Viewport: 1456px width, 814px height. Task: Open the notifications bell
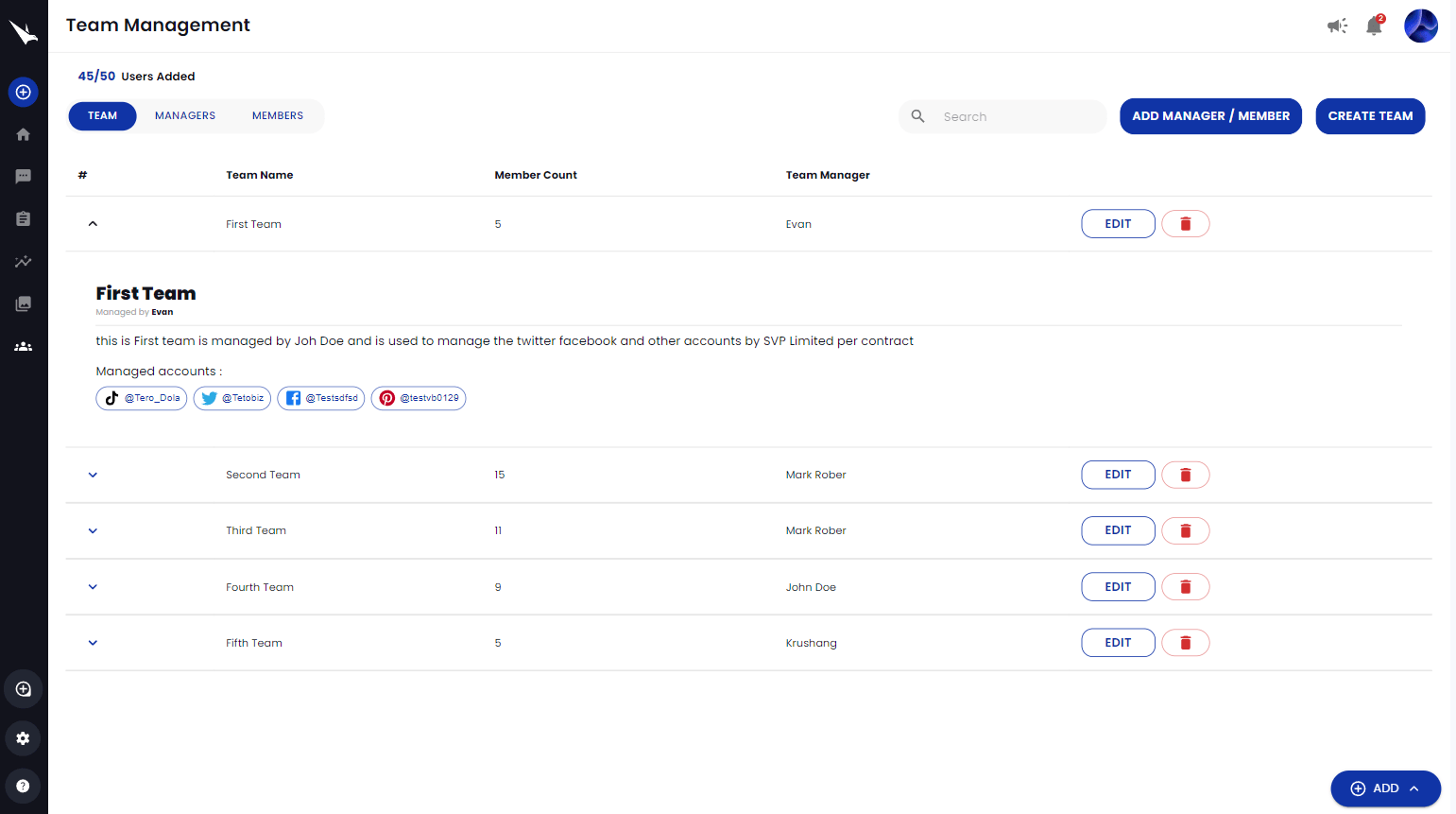pos(1374,26)
